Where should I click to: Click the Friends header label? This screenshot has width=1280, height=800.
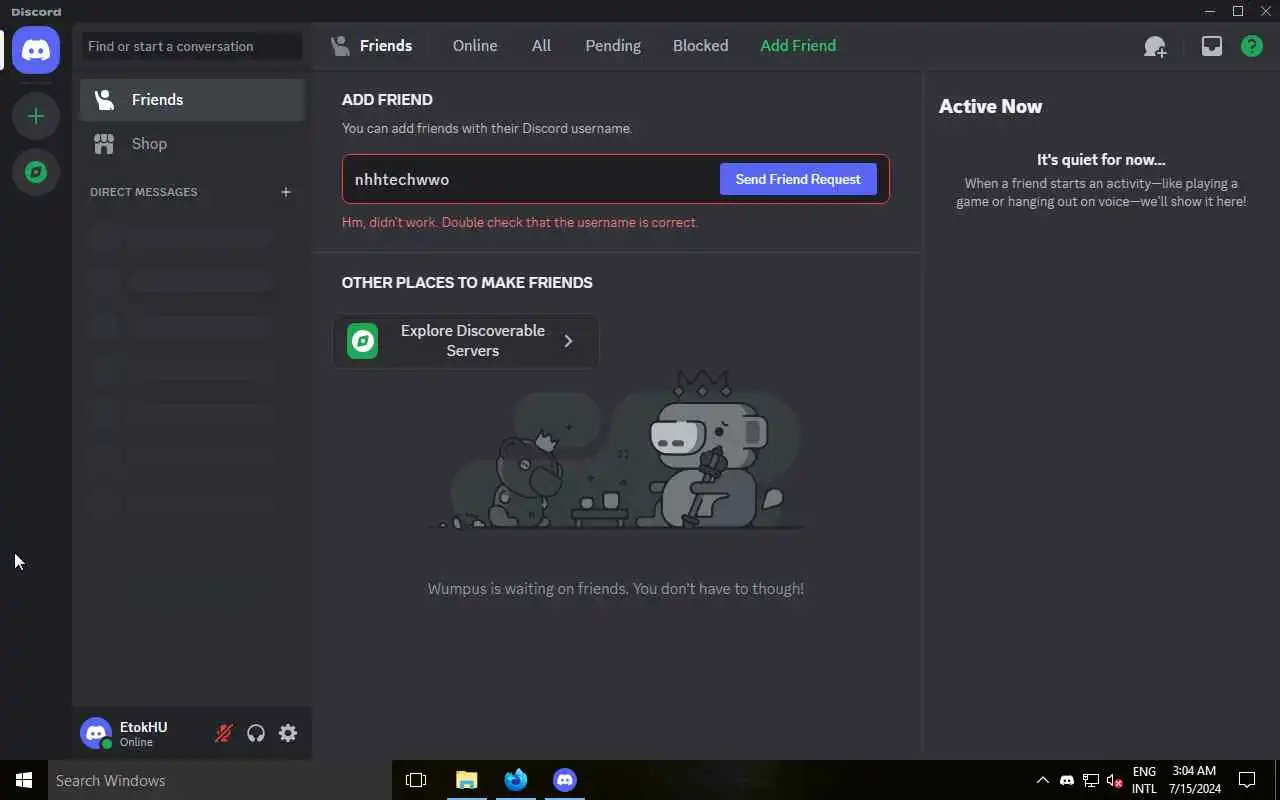(386, 46)
